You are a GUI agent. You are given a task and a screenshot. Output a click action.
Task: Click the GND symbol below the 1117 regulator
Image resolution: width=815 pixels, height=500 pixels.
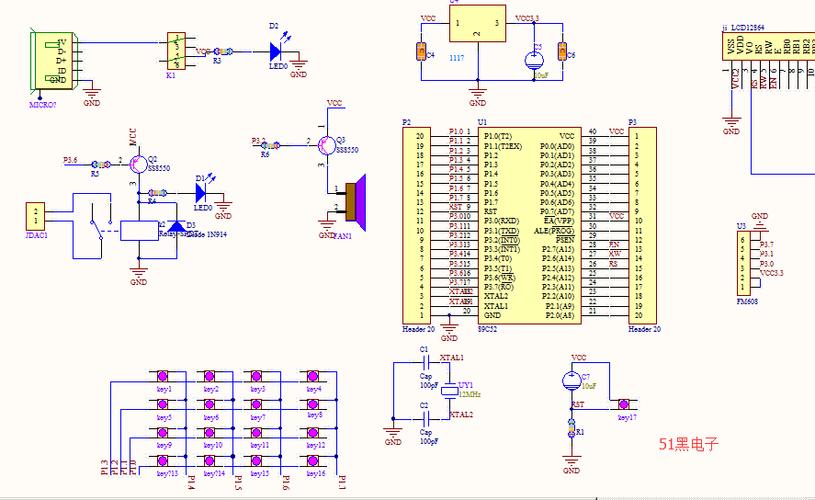pyautogui.click(x=478, y=95)
